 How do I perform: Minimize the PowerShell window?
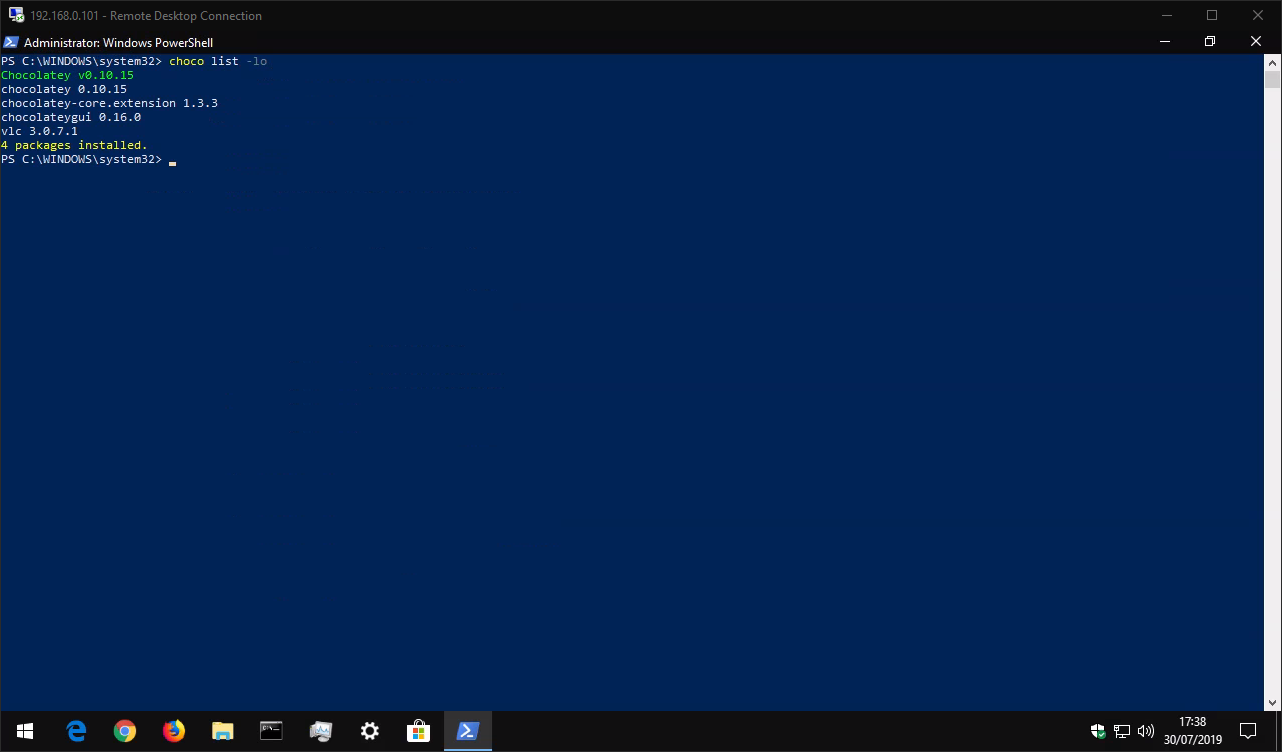tap(1165, 42)
